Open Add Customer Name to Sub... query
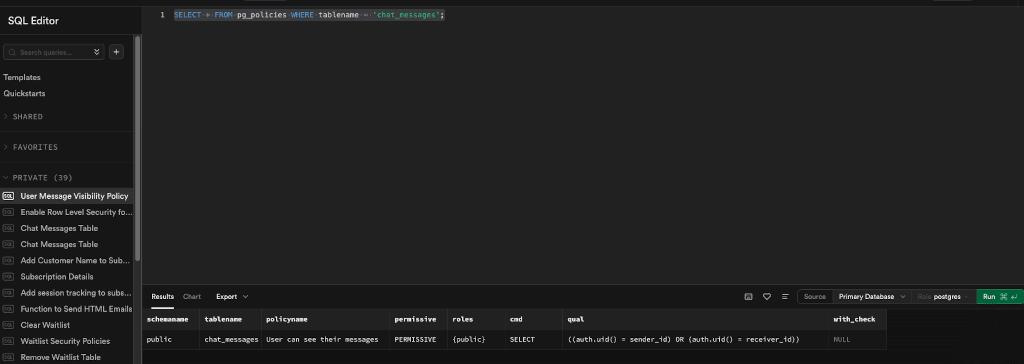1024x364 pixels. pos(67,261)
